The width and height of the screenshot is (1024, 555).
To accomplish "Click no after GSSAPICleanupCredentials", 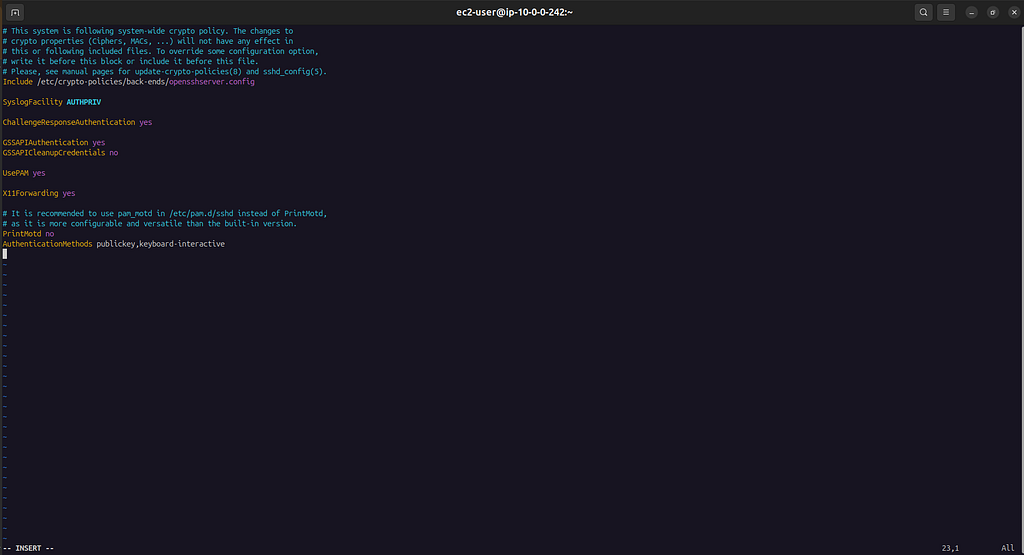I will [x=114, y=153].
